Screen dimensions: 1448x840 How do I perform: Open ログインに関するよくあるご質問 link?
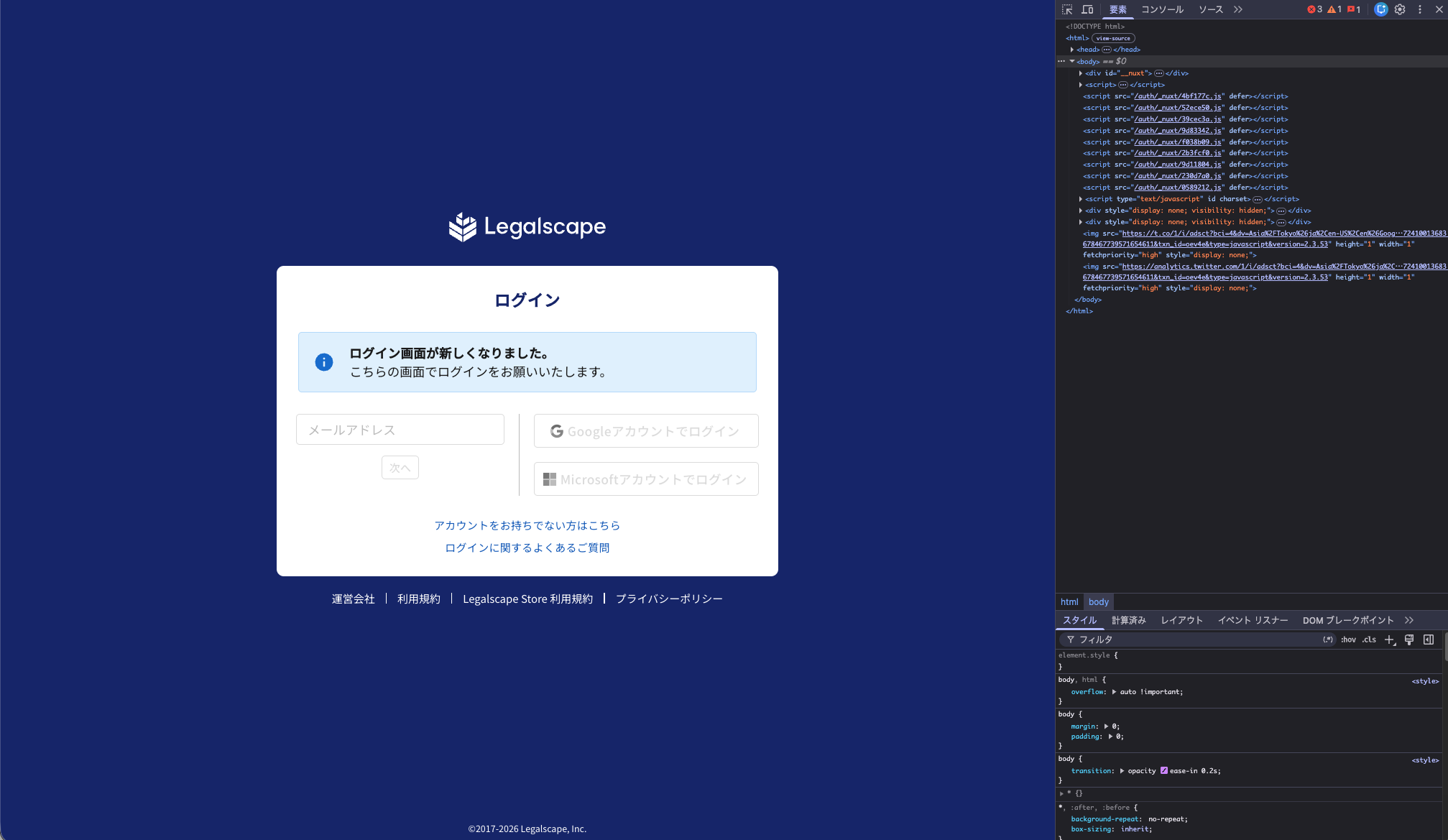(x=527, y=548)
